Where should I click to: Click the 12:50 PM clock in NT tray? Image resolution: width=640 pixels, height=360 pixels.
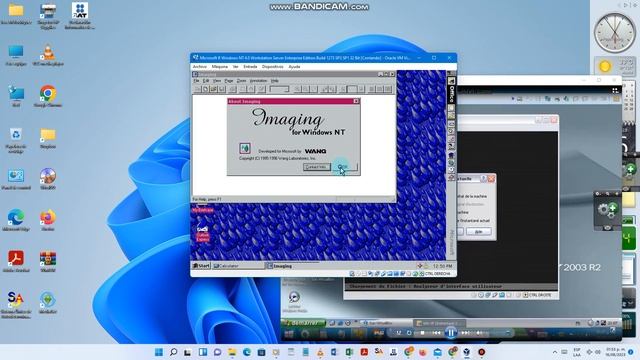point(442,266)
